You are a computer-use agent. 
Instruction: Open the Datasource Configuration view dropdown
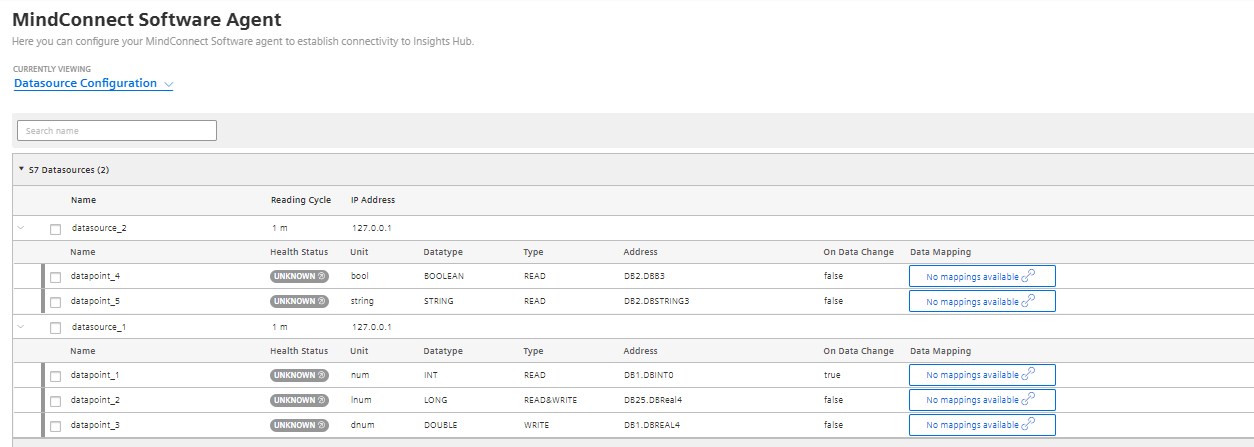[x=94, y=84]
